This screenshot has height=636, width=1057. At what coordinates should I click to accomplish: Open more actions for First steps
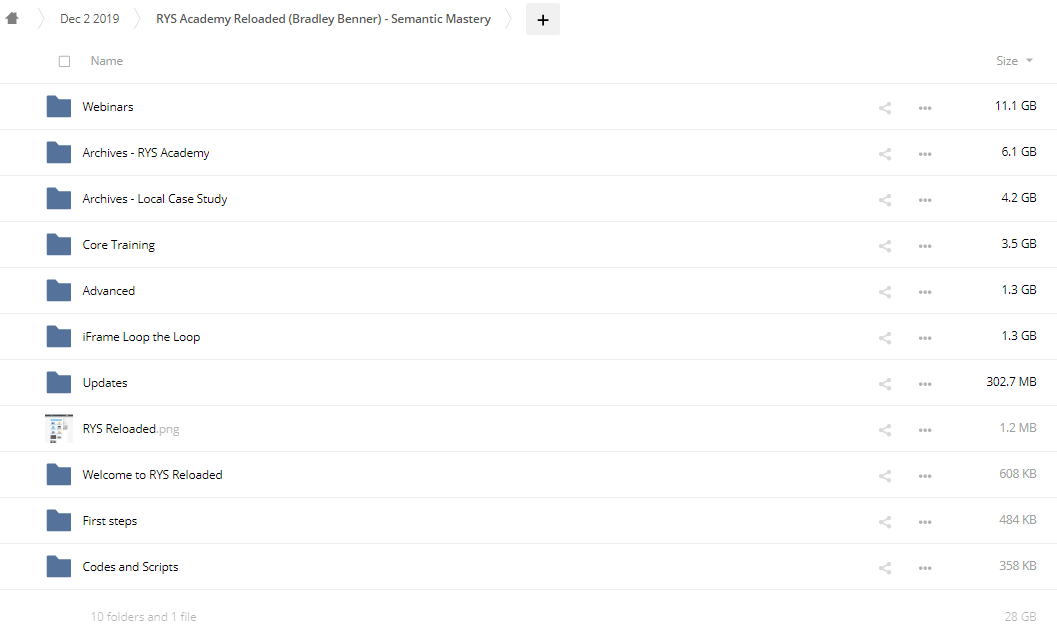[x=925, y=522]
